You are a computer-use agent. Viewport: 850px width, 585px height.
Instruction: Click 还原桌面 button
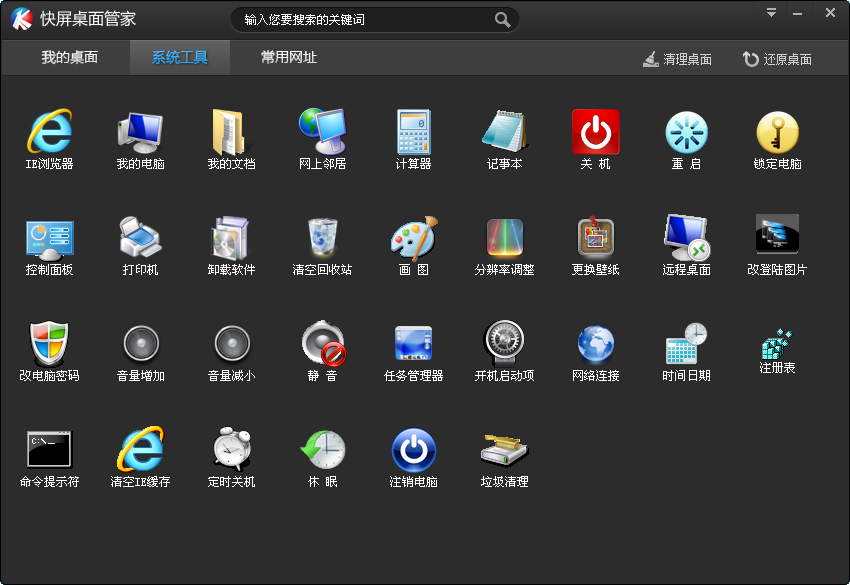pyautogui.click(x=777, y=59)
